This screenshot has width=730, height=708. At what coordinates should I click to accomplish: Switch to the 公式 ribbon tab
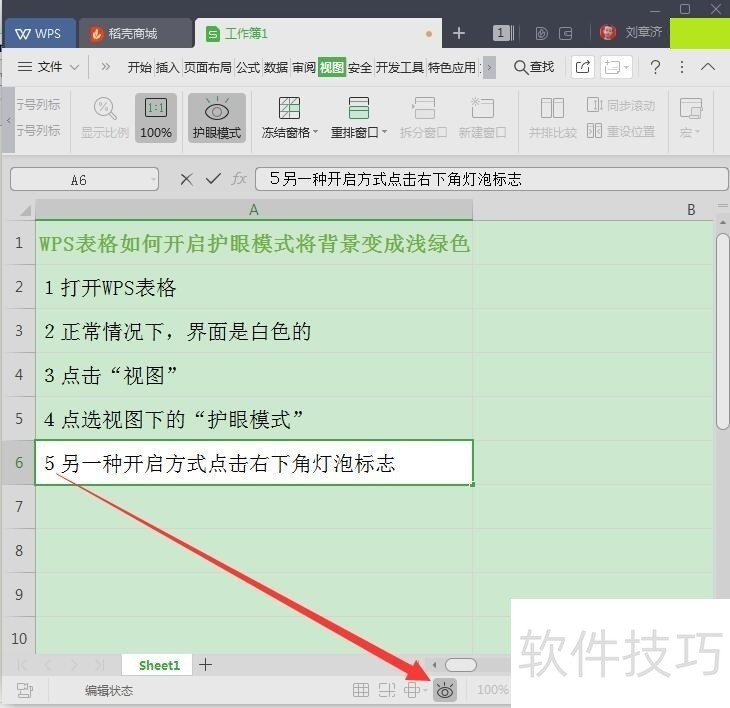coord(248,67)
